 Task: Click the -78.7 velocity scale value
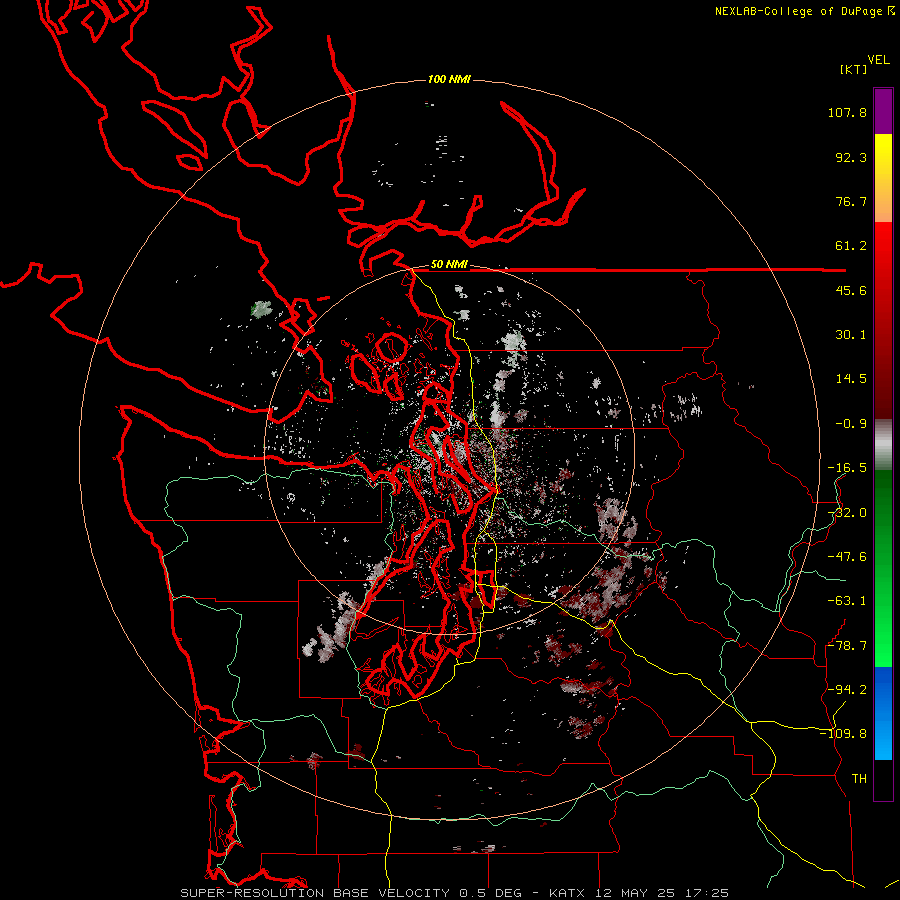pyautogui.click(x=847, y=646)
